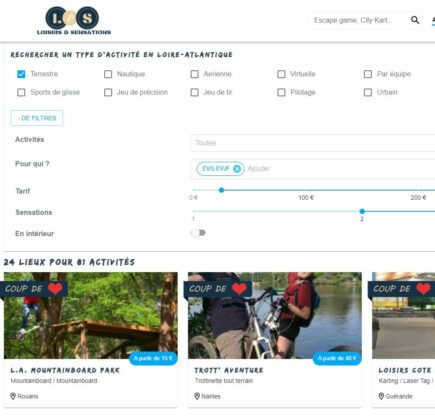Image resolution: width=435 pixels, height=418 pixels.
Task: Click the magnifying glass search icon
Action: pos(415,20)
